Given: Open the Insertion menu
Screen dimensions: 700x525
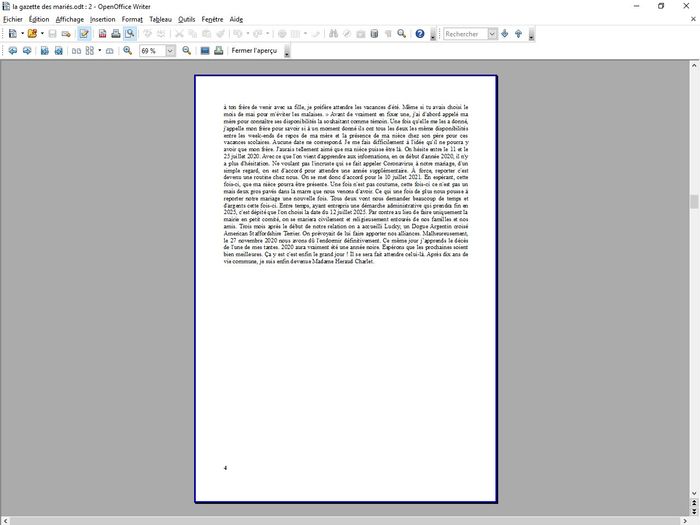Looking at the screenshot, I should 103,19.
